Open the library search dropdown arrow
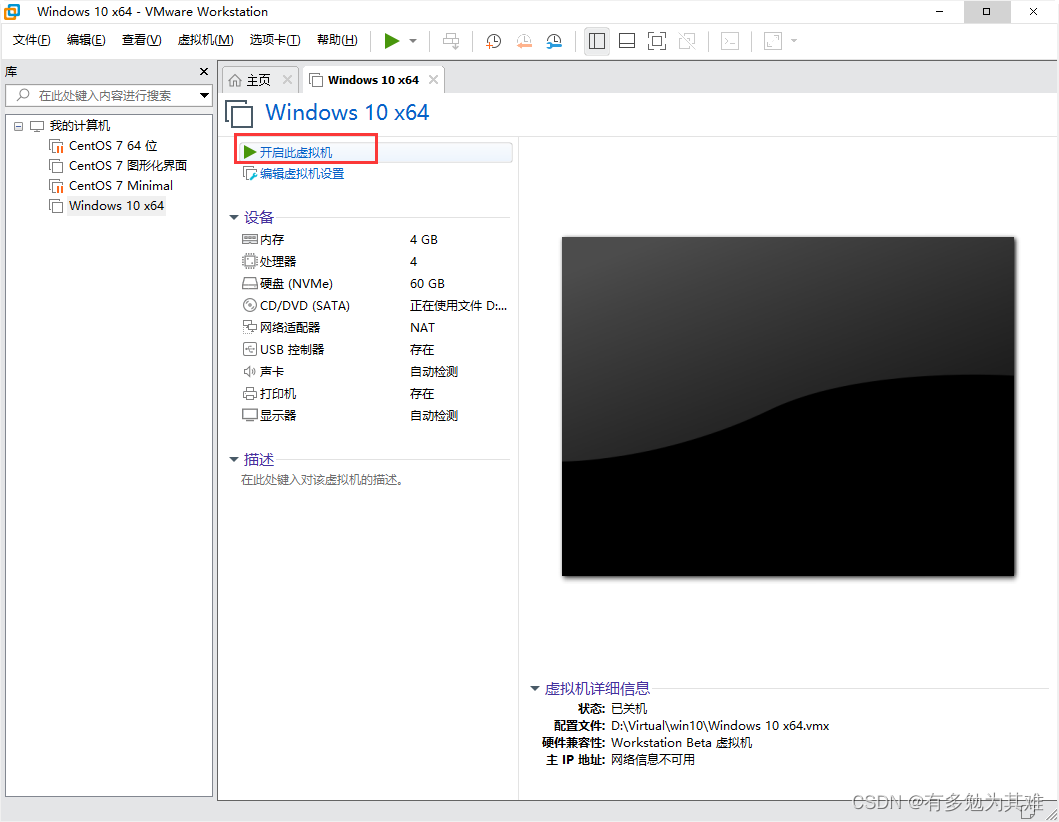The image size is (1059, 822). 204,95
